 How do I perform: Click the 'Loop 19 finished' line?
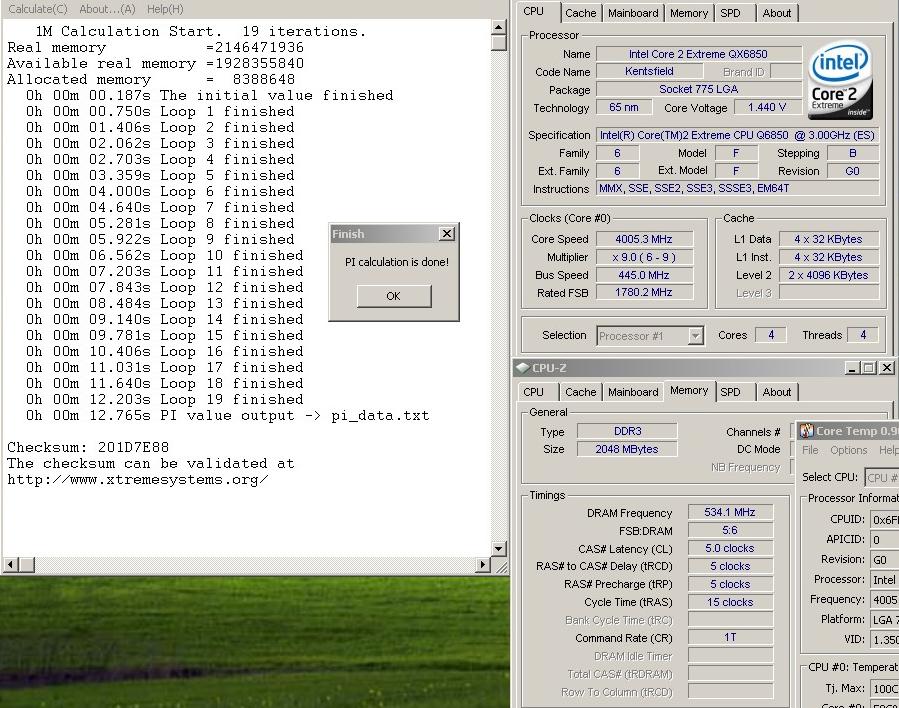165,399
